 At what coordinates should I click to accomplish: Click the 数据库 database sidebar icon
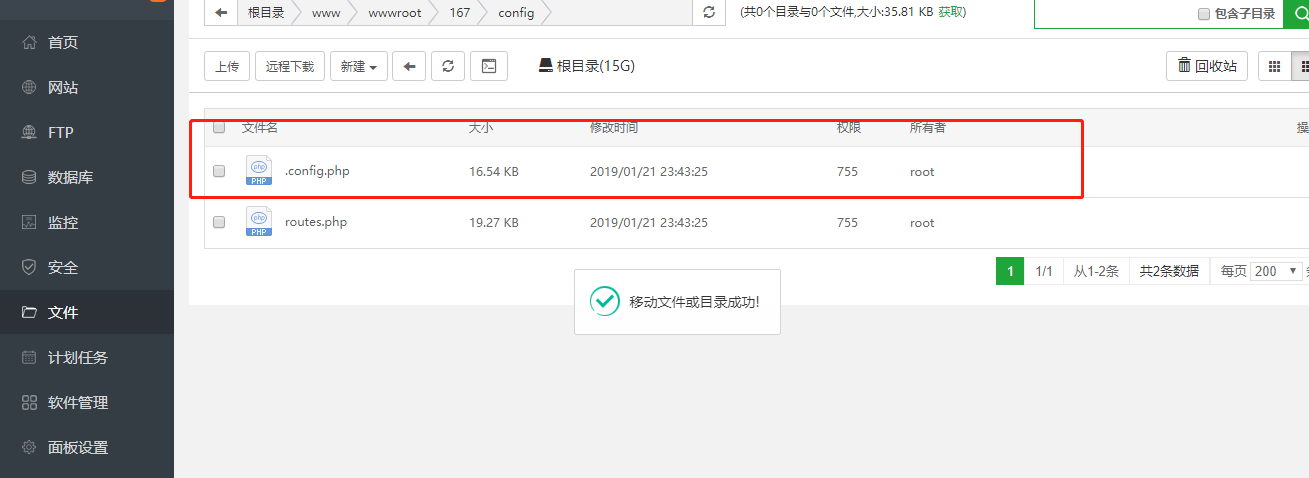[x=29, y=177]
